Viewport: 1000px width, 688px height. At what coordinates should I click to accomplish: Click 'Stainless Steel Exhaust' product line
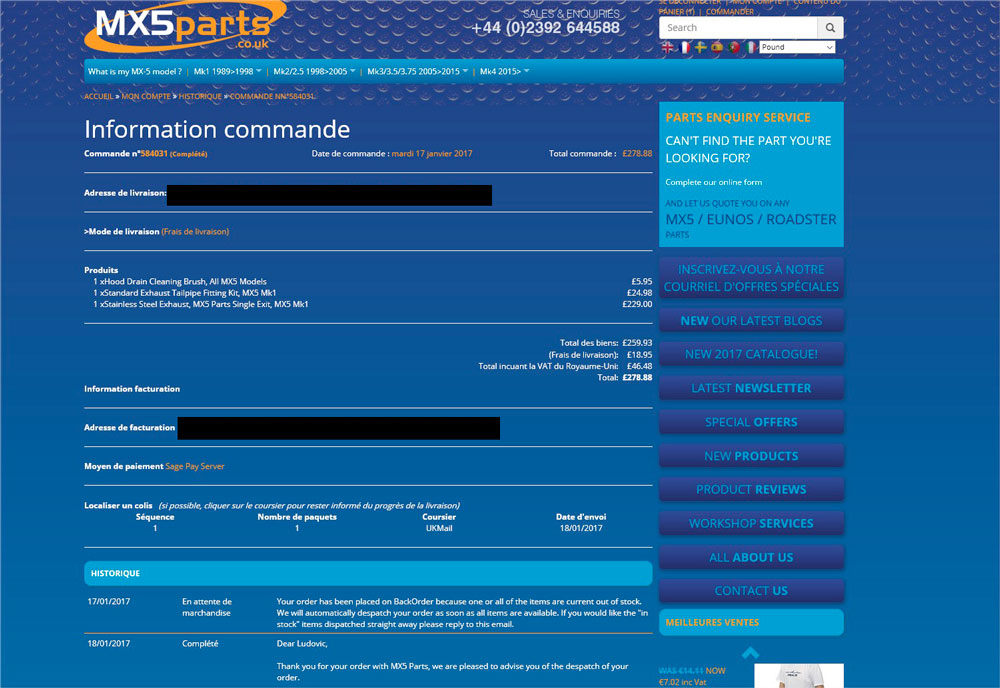tap(201, 304)
